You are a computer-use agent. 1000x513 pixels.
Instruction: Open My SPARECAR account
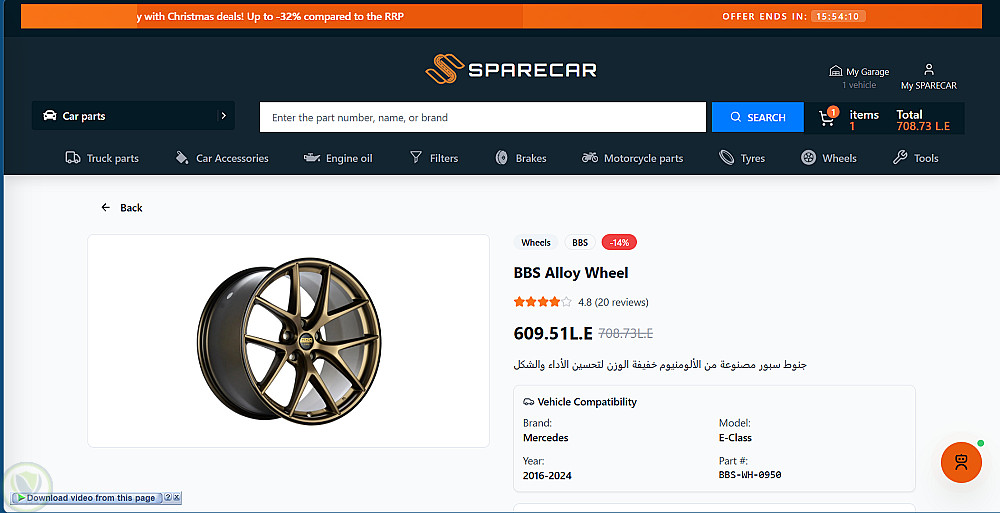click(929, 77)
